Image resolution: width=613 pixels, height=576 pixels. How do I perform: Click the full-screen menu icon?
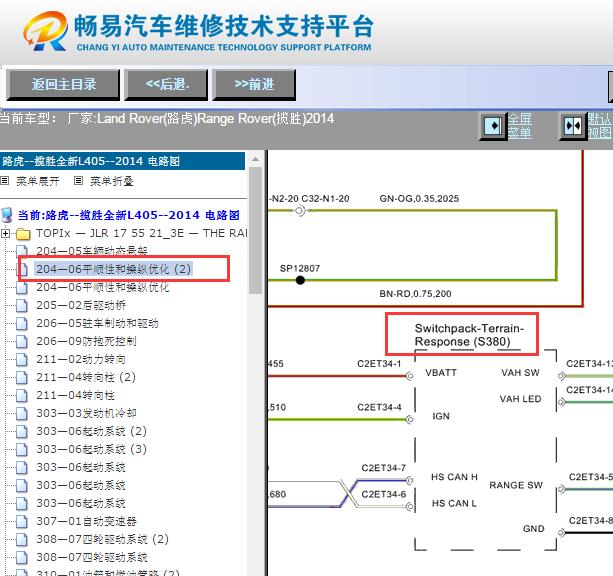point(493,126)
